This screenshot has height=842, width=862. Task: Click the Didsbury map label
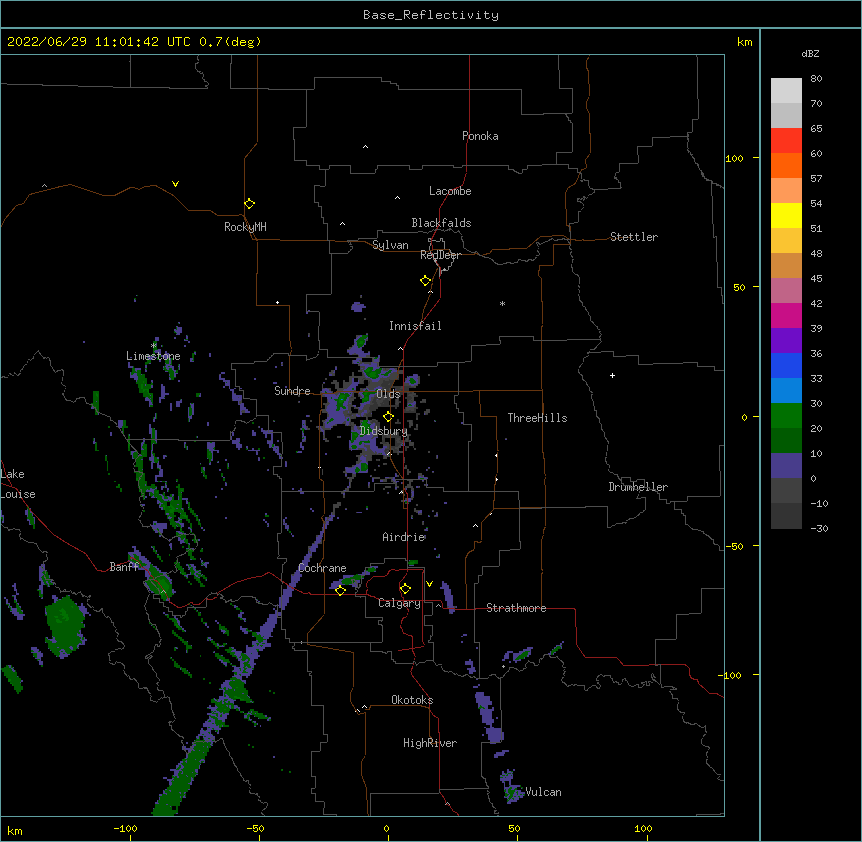point(384,431)
